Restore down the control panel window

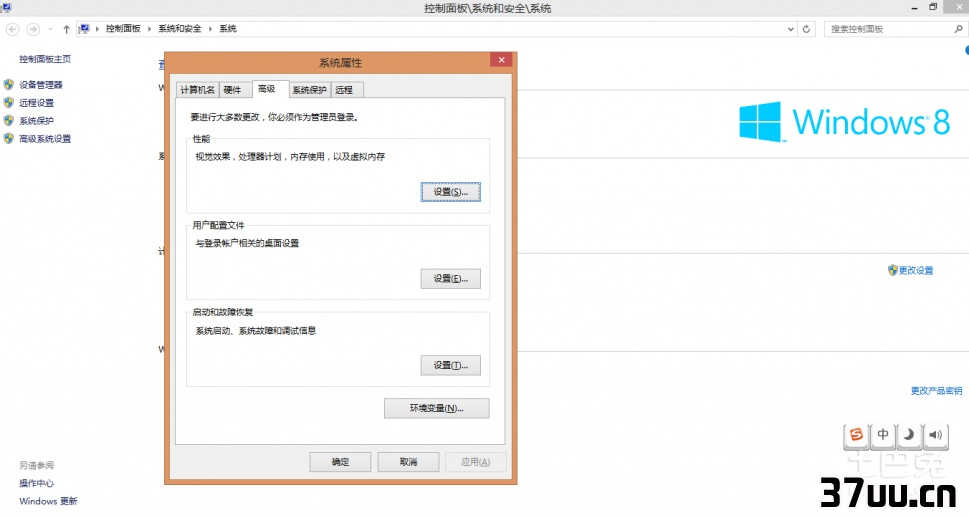pos(933,7)
